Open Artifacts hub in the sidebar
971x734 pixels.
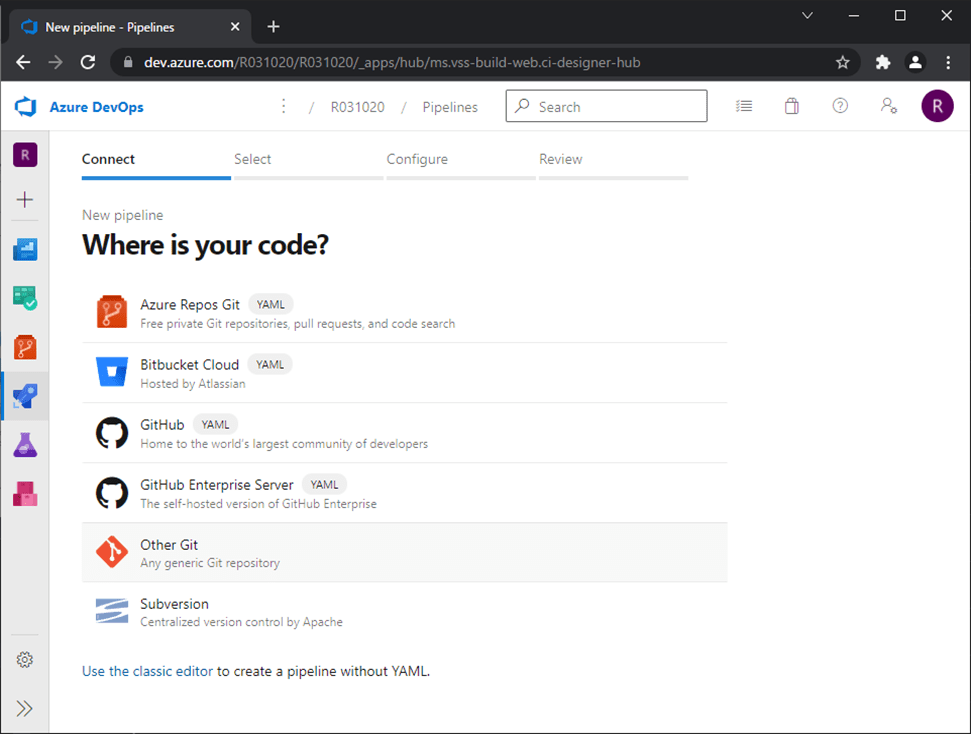[25, 494]
